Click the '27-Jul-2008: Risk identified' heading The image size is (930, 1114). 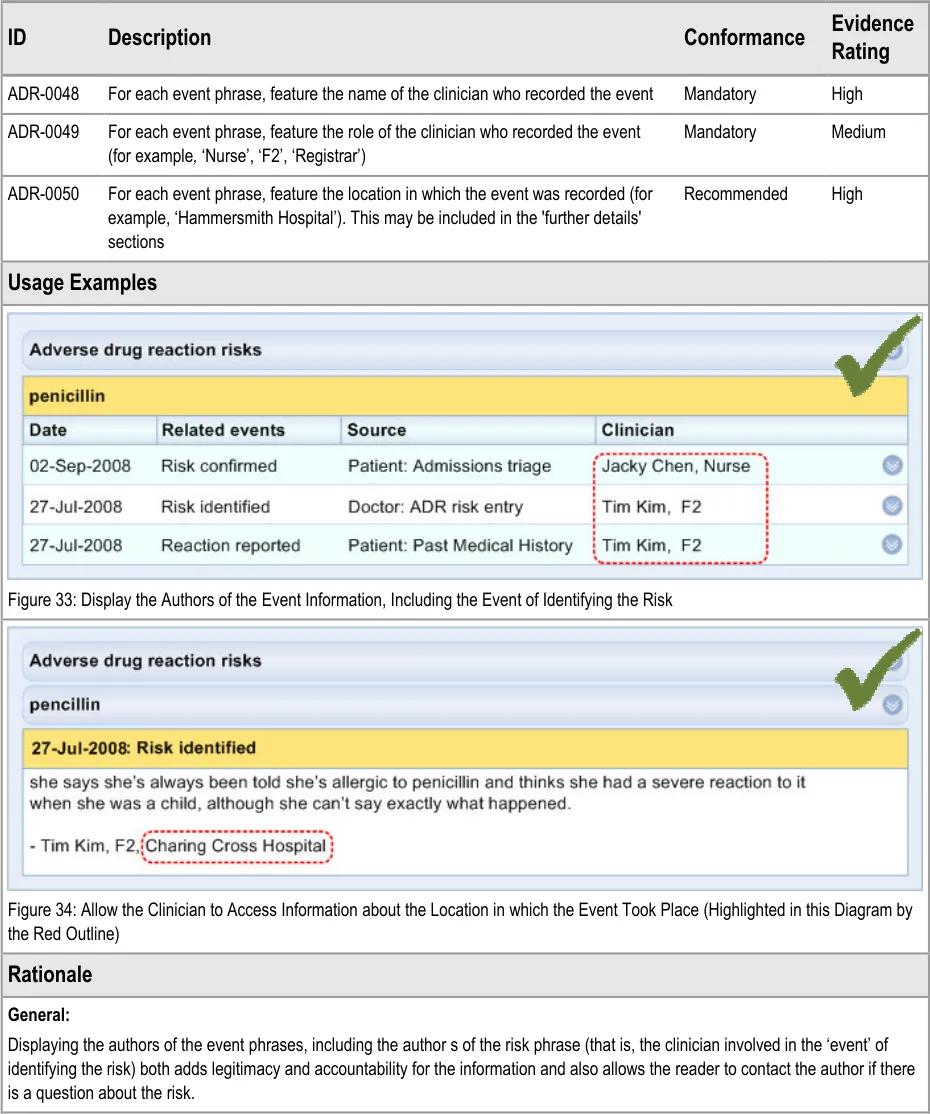(143, 748)
